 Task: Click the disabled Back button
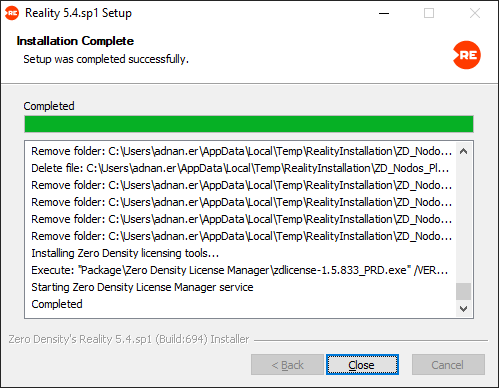pyautogui.click(x=287, y=365)
